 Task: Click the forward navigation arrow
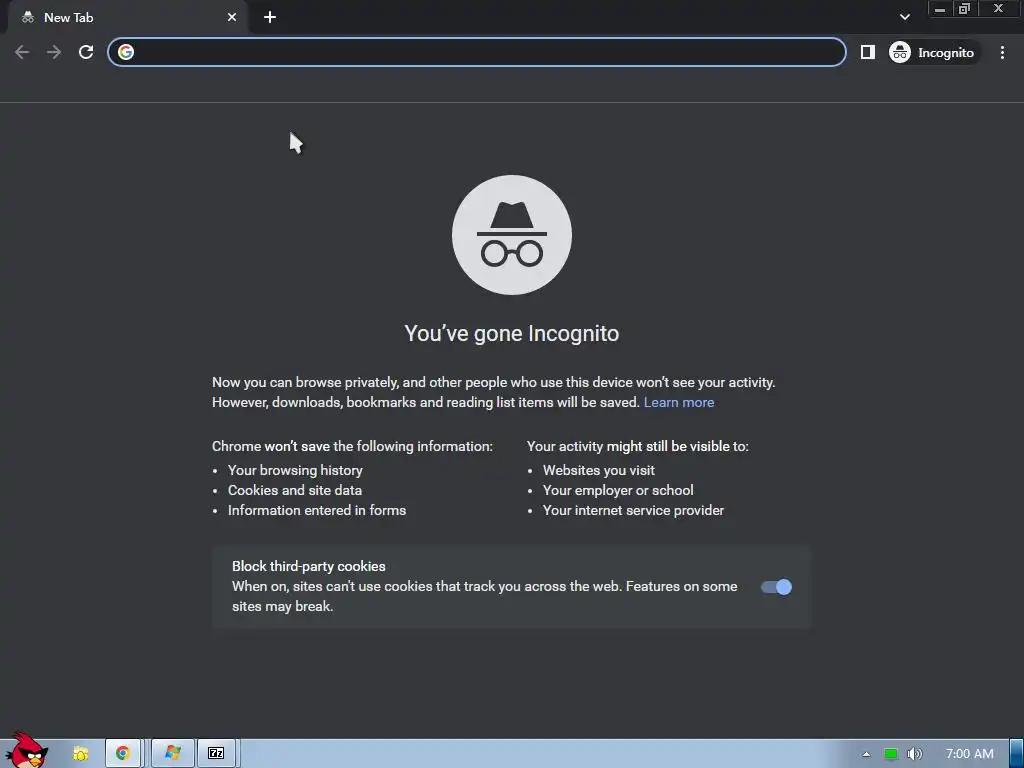click(54, 52)
